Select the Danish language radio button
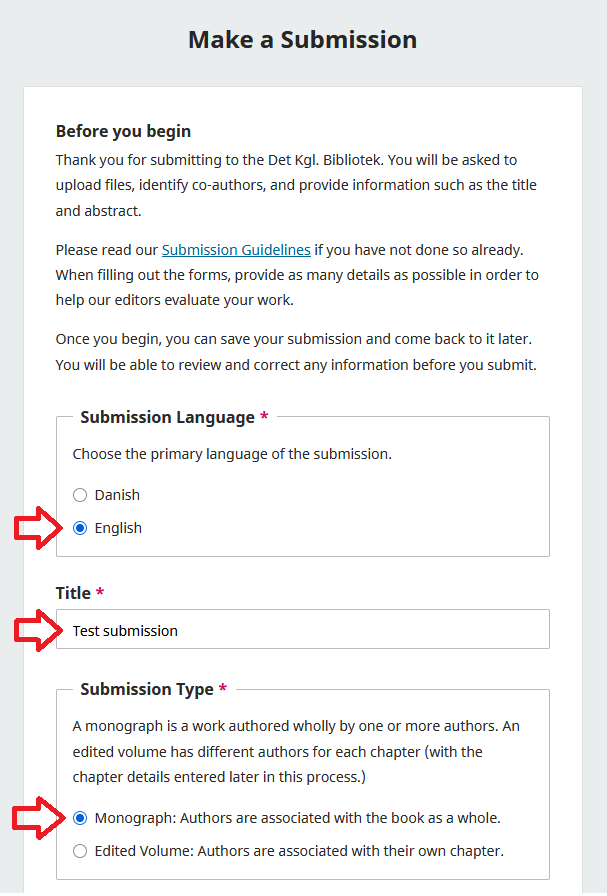 [x=80, y=494]
